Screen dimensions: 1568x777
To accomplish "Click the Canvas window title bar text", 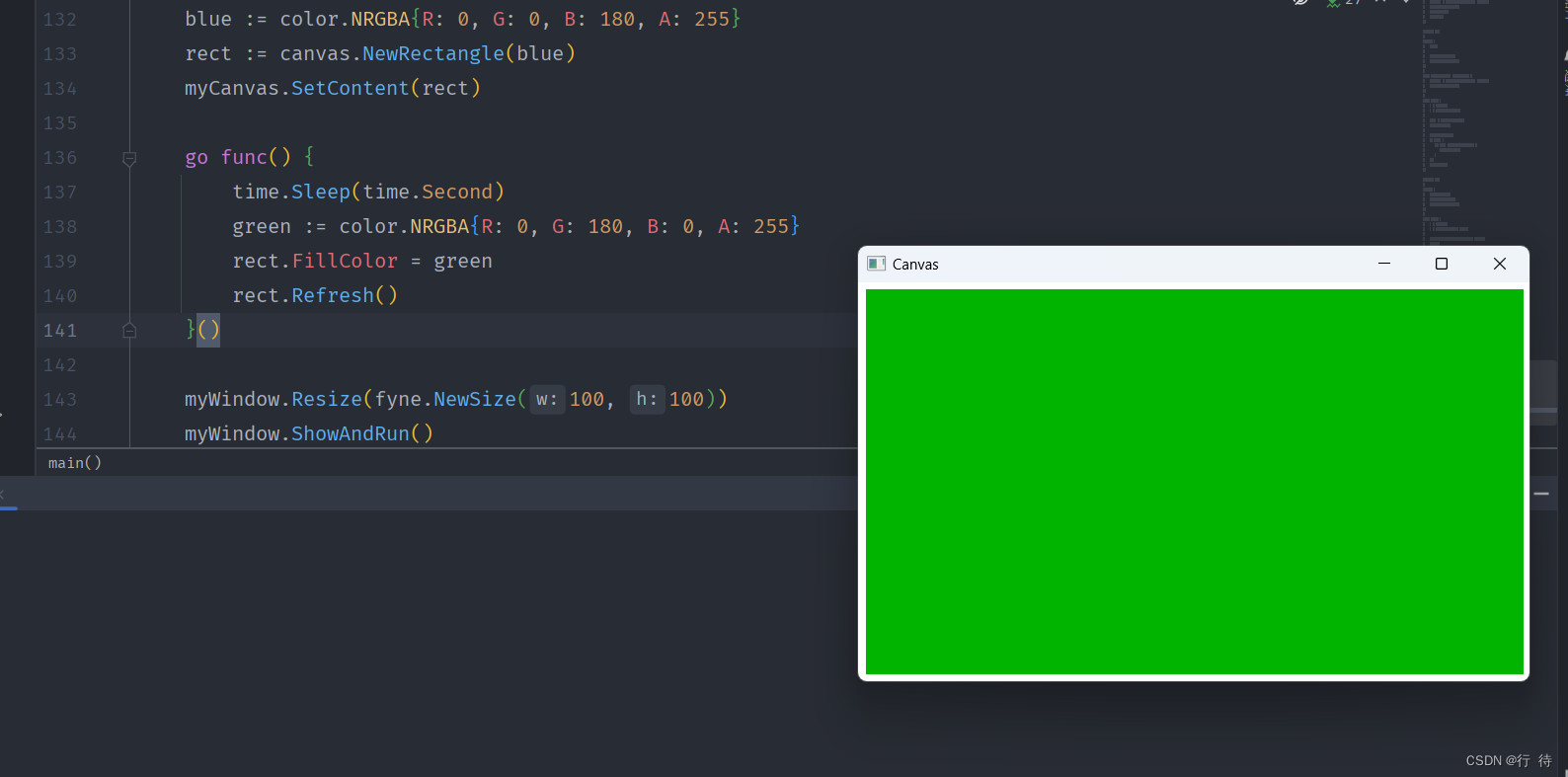I will pyautogui.click(x=915, y=265).
